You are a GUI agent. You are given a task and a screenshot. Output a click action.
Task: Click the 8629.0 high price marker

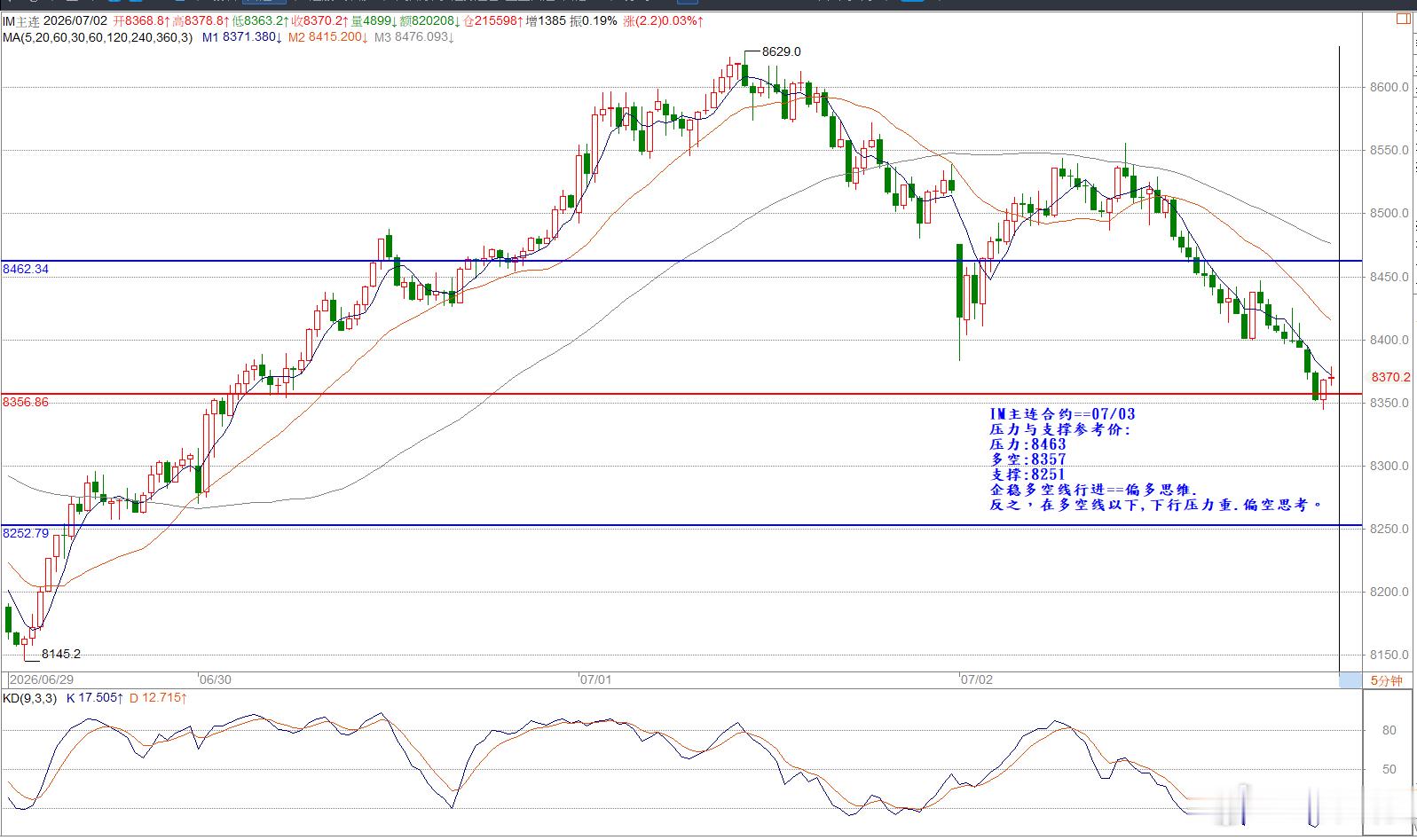pos(782,51)
